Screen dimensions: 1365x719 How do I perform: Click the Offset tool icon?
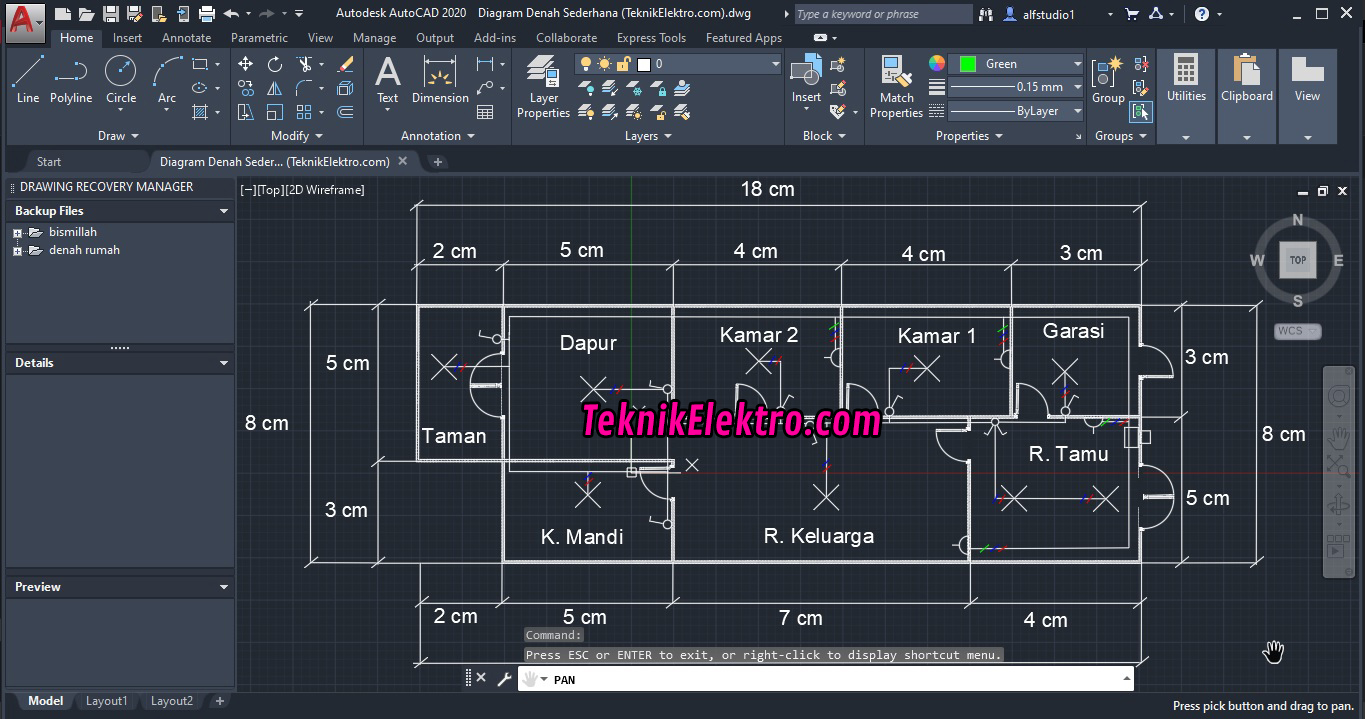coord(346,112)
